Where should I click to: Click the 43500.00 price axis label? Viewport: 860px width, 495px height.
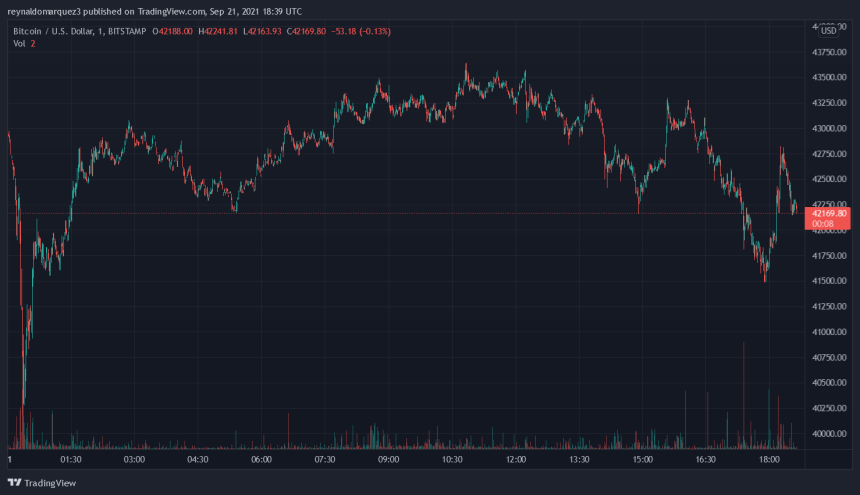click(x=829, y=77)
